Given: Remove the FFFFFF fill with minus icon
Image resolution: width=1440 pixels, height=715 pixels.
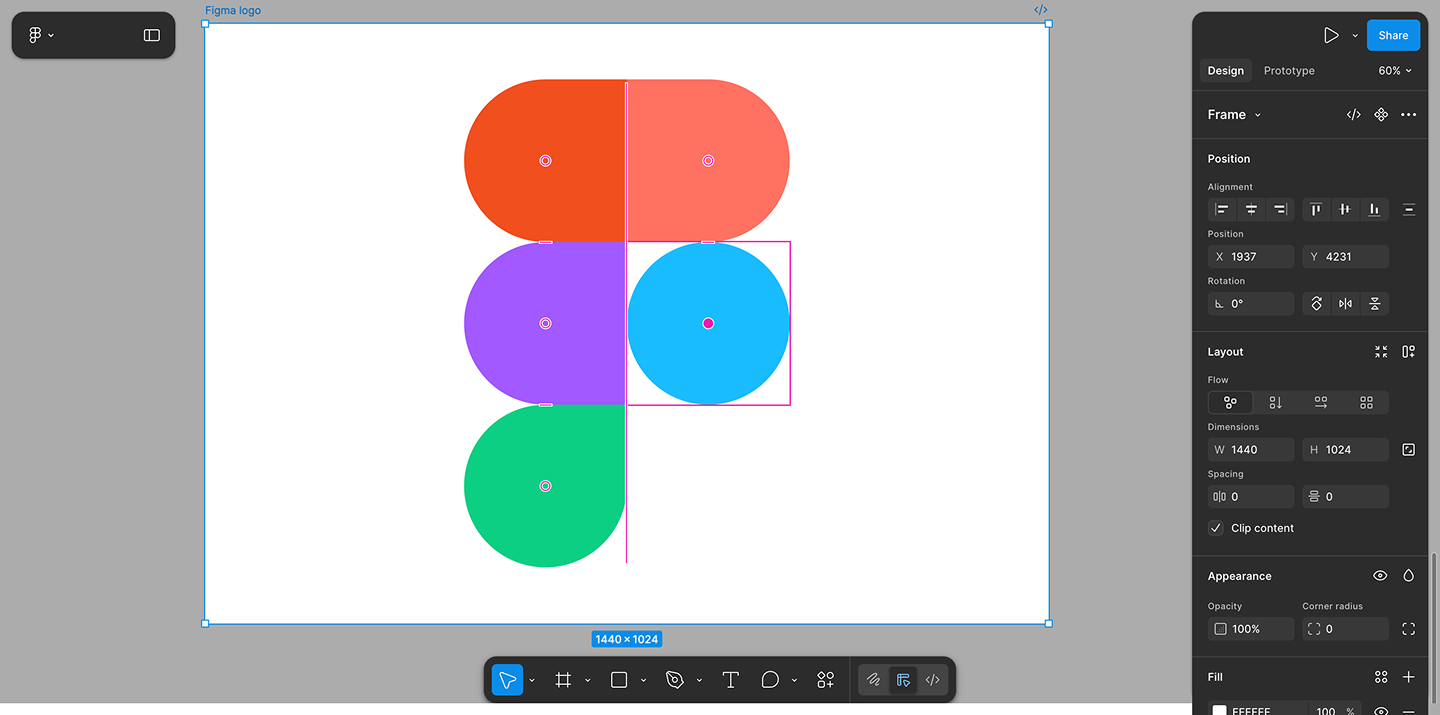Looking at the screenshot, I should [x=1409, y=710].
